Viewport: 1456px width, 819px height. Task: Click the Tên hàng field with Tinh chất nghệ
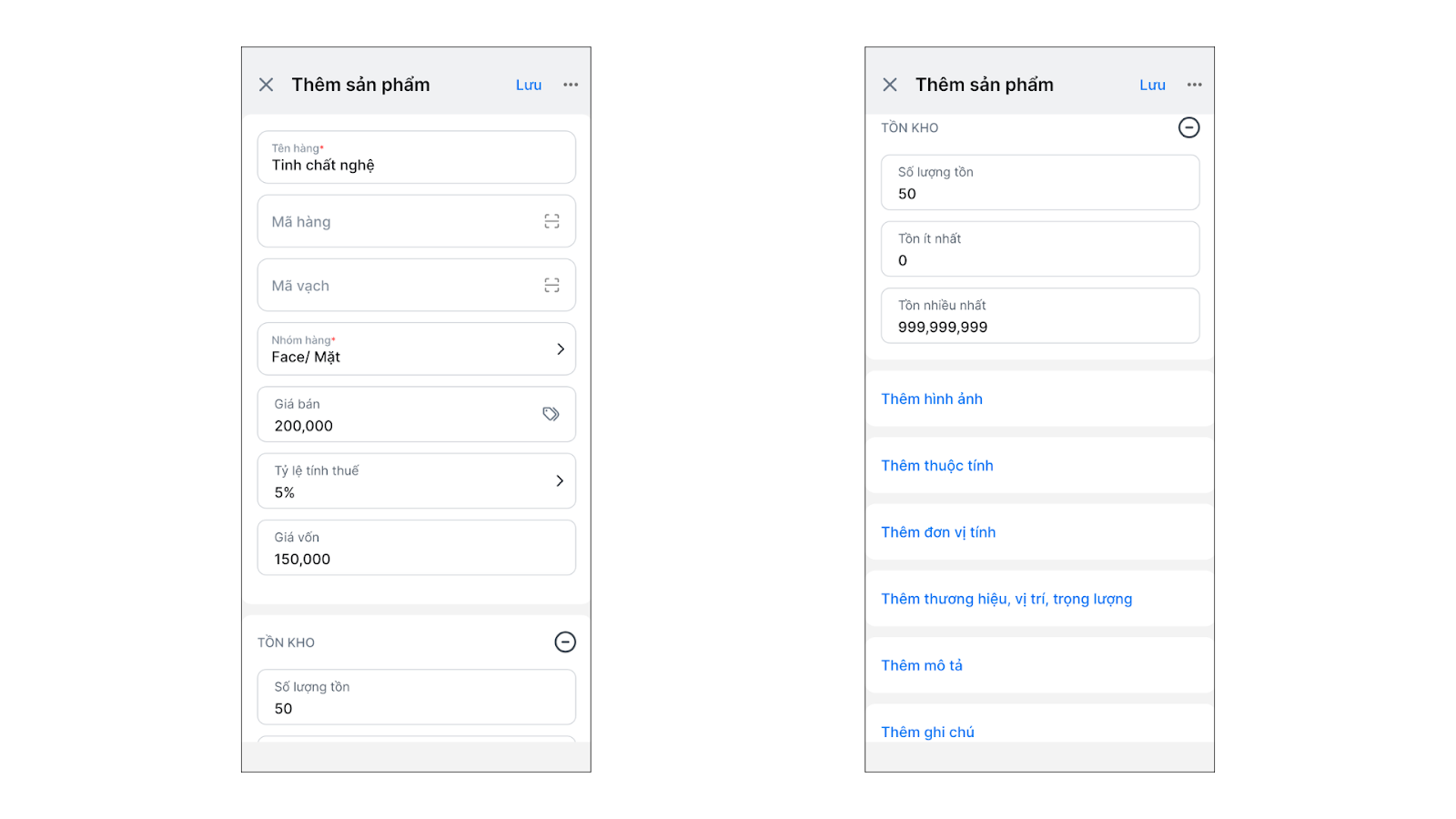pos(417,157)
